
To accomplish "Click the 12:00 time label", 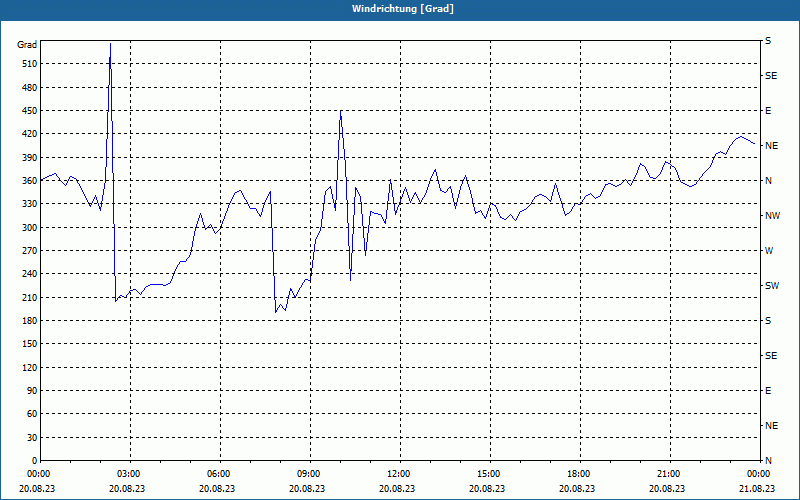I will [x=398, y=474].
